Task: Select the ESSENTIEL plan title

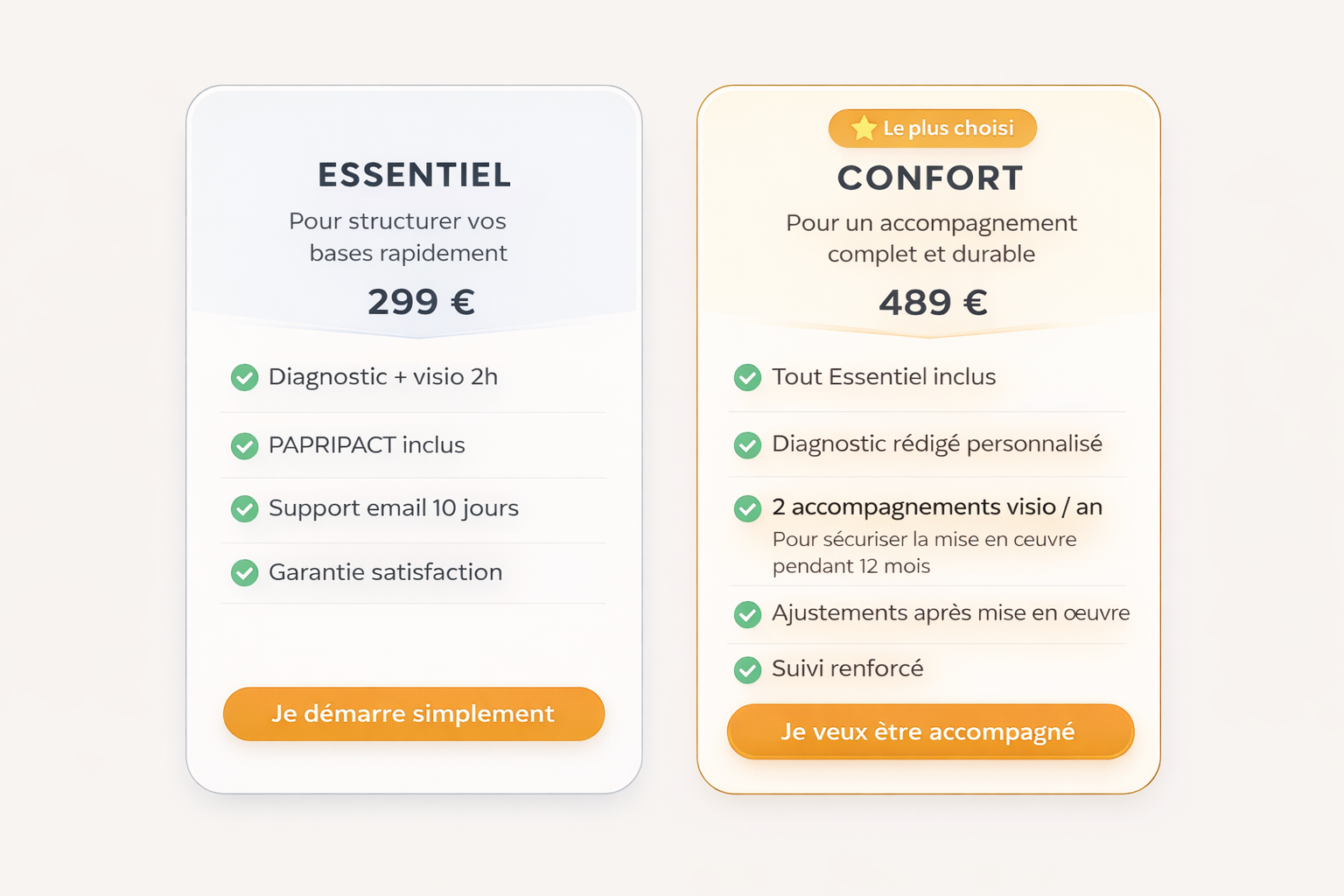Action: click(414, 175)
